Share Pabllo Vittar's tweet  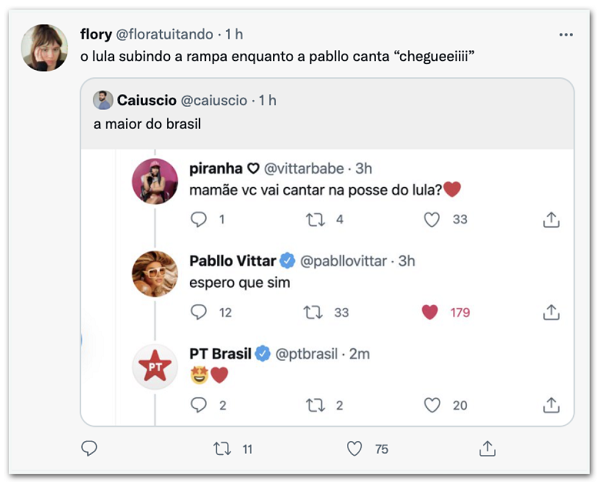[550, 312]
